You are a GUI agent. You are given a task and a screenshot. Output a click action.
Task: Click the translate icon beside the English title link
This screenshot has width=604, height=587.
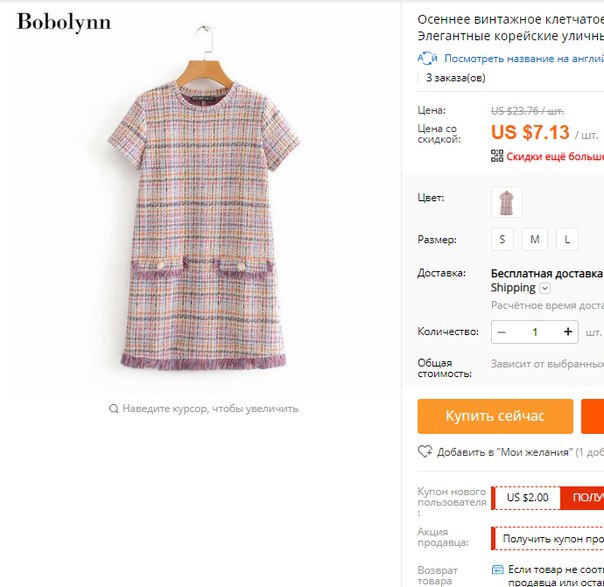427,58
